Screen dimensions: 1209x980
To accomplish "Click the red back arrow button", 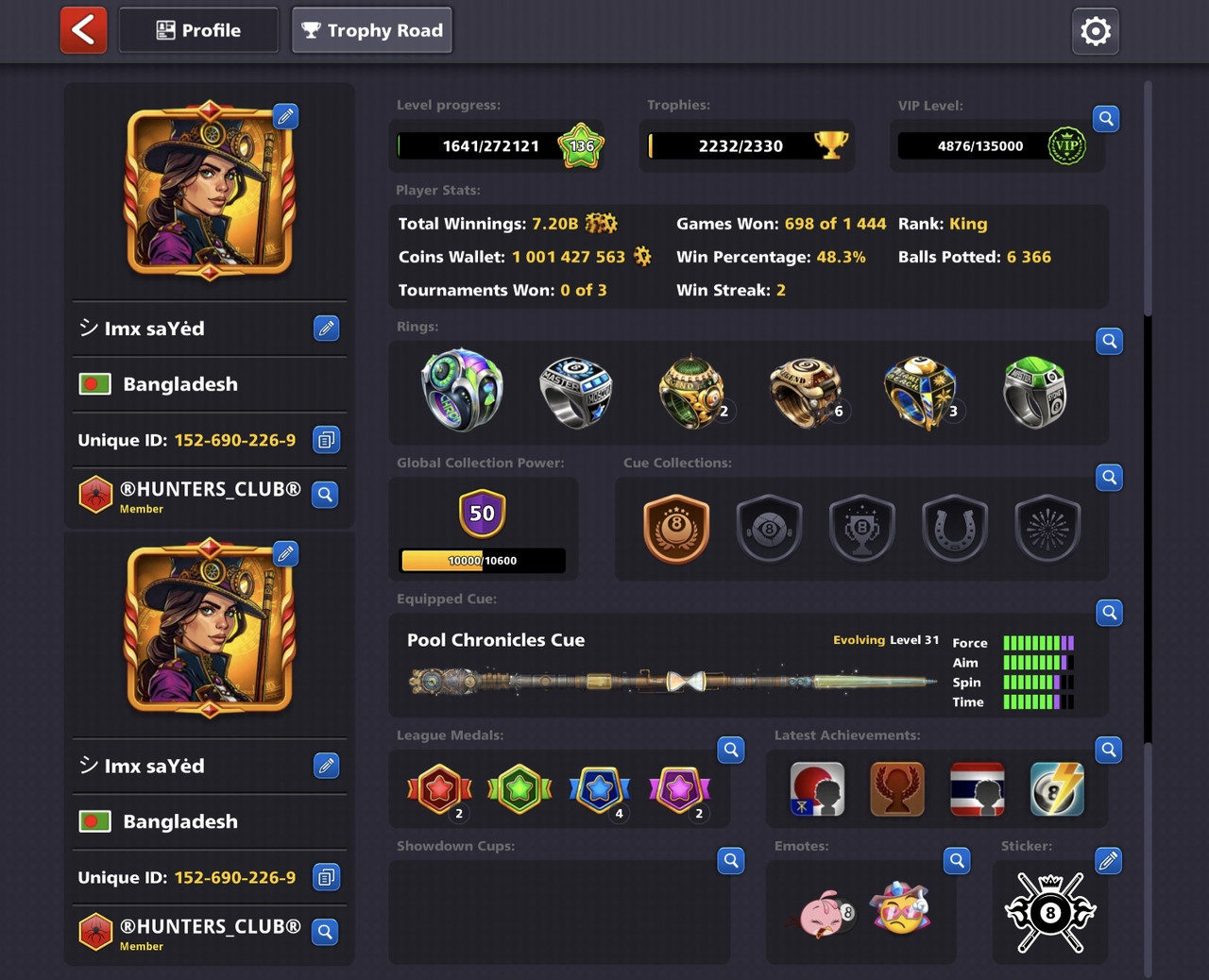I will pyautogui.click(x=84, y=30).
